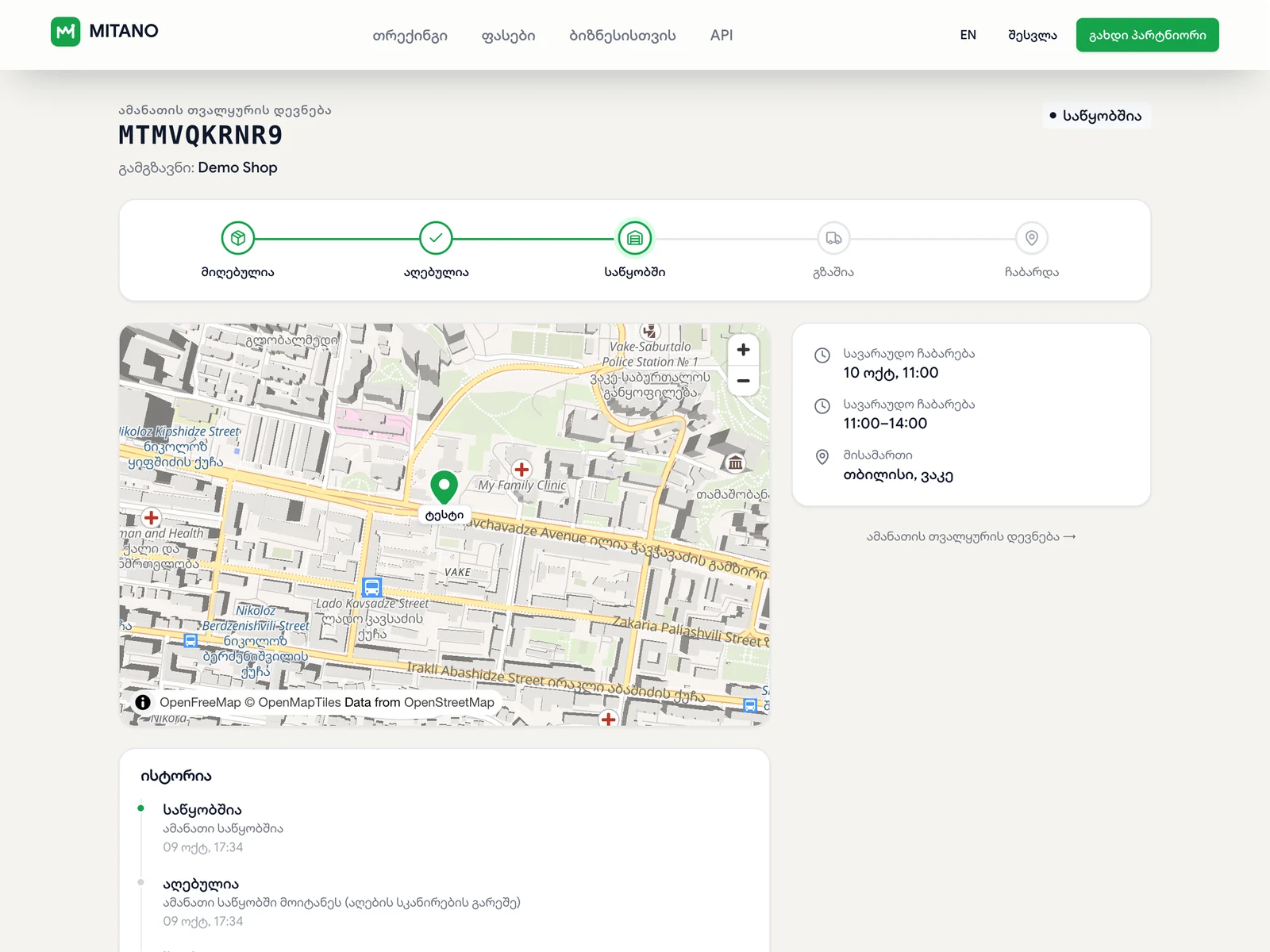Click the 11:00–14:00 delivery window
This screenshot has height=952, width=1270.
pos(885,424)
